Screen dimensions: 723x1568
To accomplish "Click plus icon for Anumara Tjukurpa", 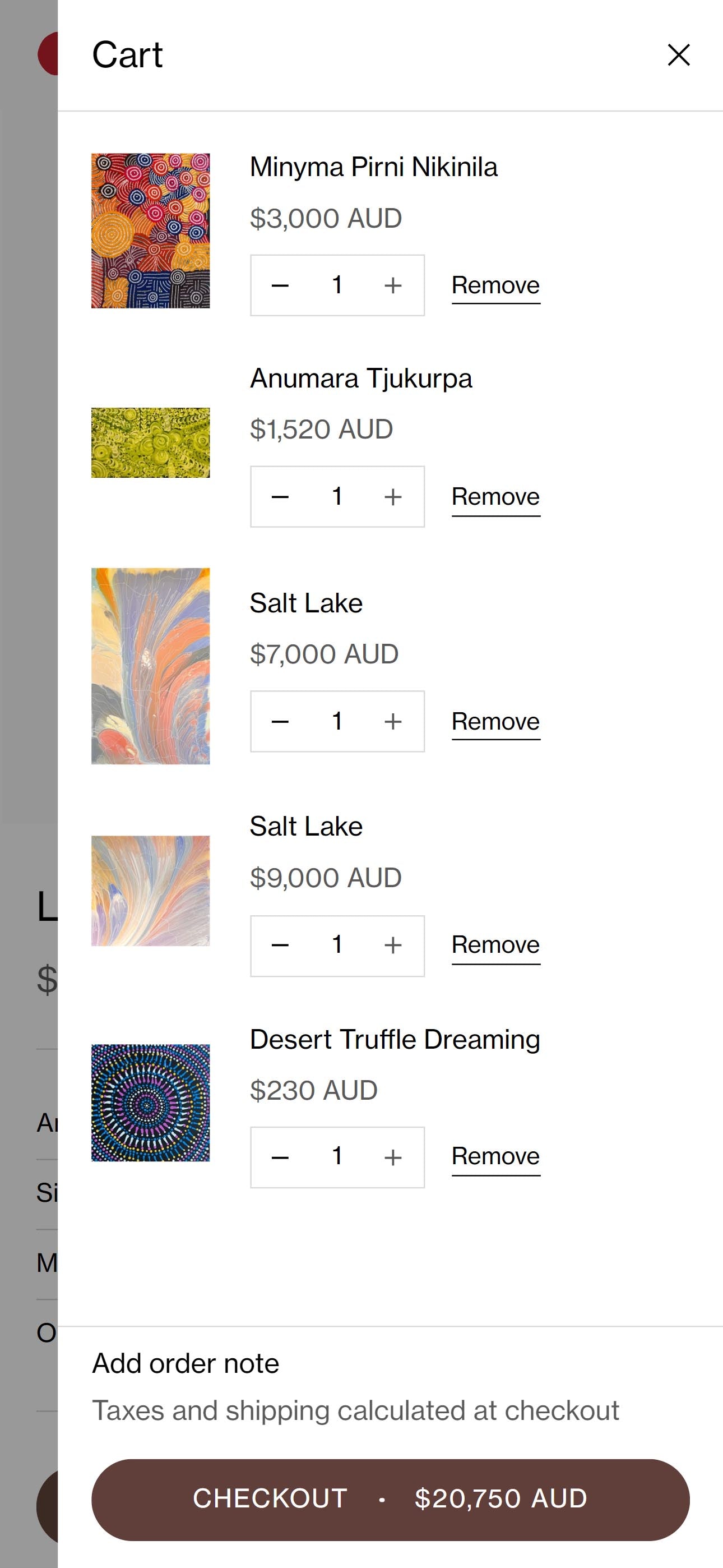I will pos(393,497).
